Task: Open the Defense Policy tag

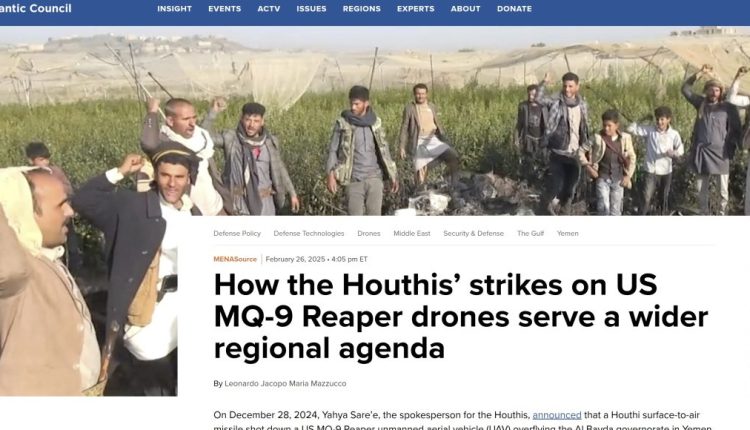Action: 237,233
